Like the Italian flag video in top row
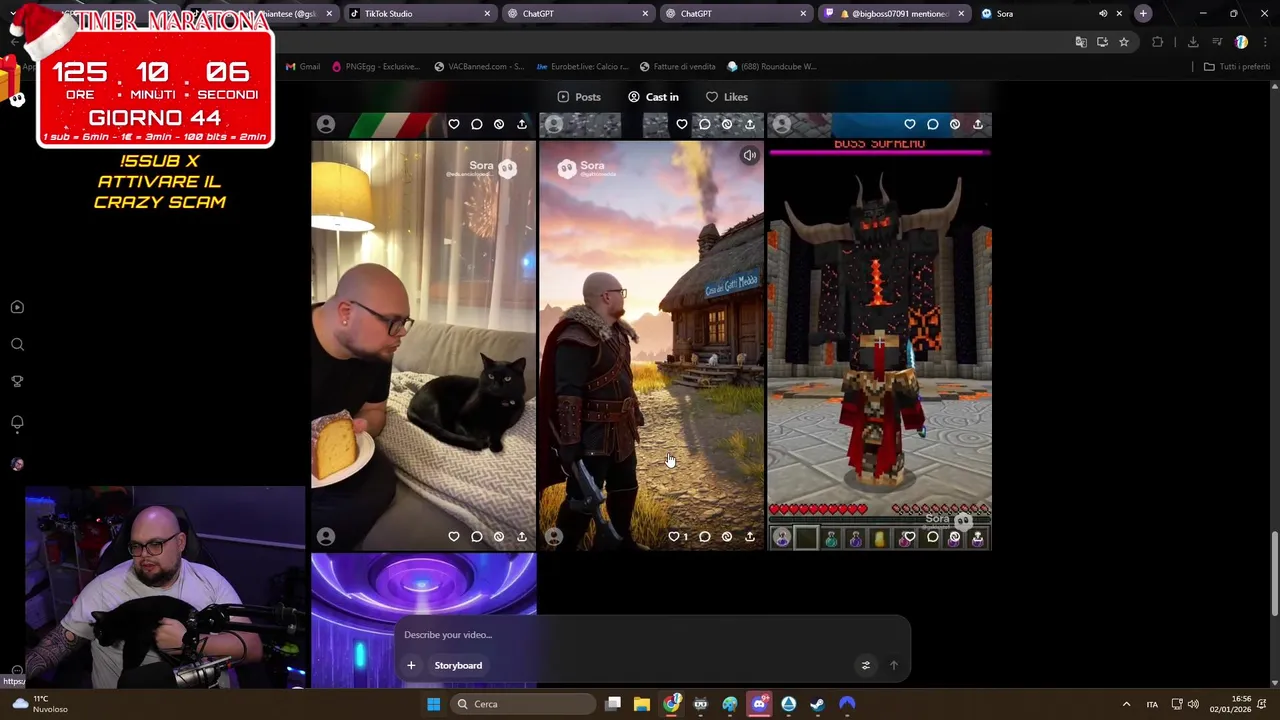The height and width of the screenshot is (720, 1280). tap(454, 124)
